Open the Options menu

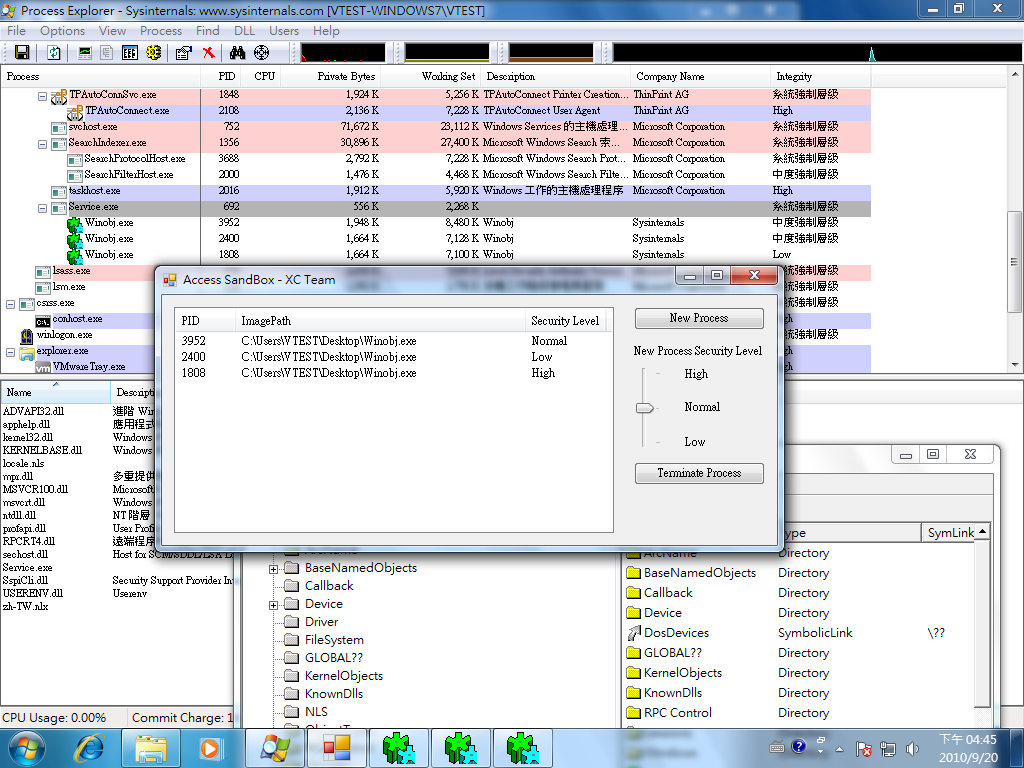click(62, 31)
